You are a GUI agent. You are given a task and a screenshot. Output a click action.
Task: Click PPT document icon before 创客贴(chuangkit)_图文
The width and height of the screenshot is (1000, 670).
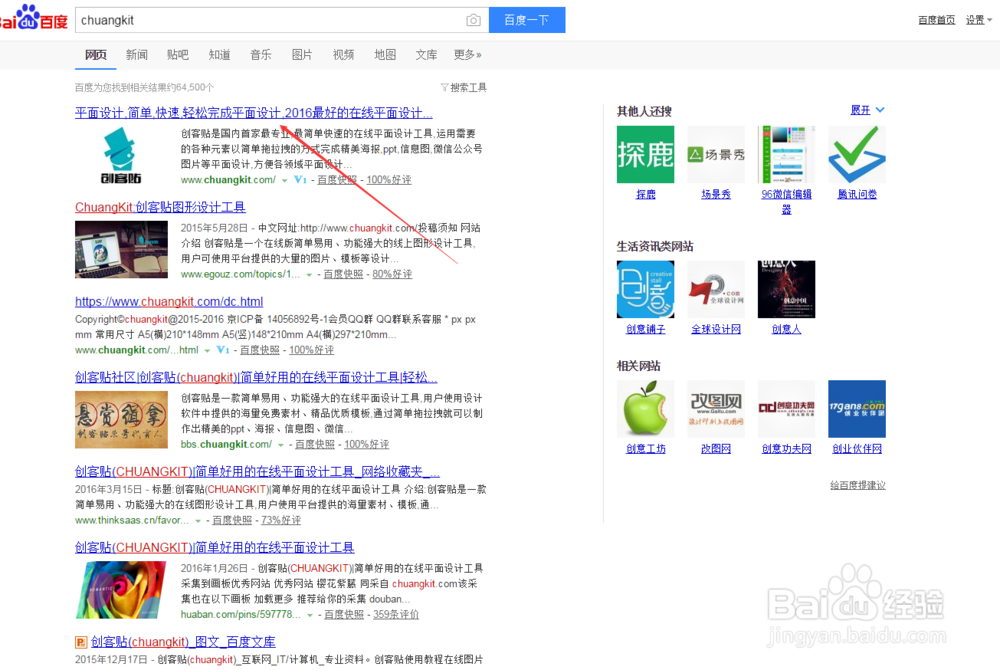(x=81, y=642)
